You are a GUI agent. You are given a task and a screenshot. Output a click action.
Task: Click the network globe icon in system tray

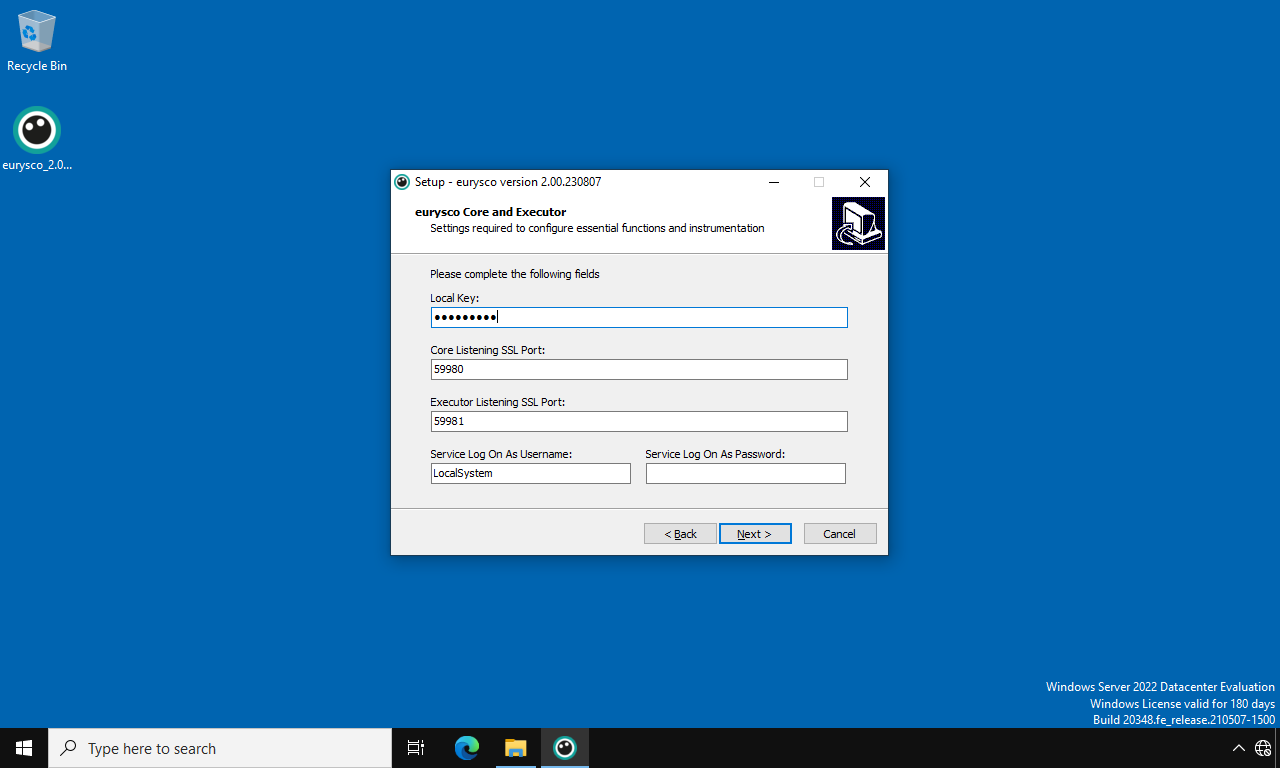click(x=1263, y=748)
